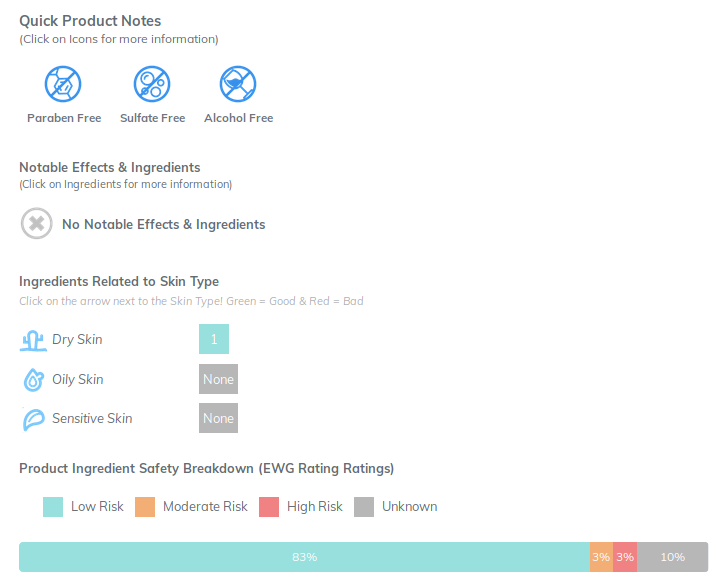Toggle the Unknown legend swatch
Viewport: 720px width, 587px height.
point(364,507)
